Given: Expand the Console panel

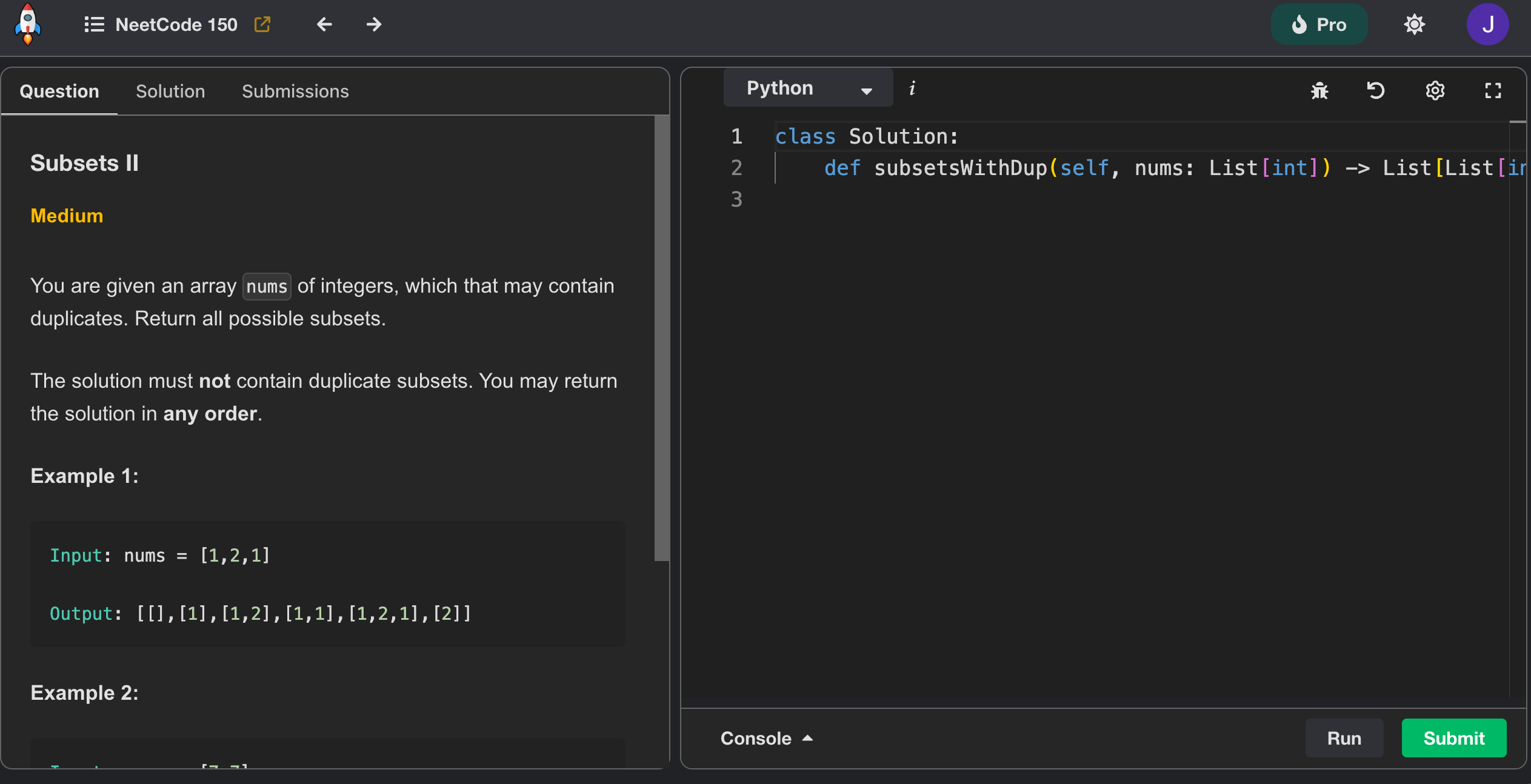Looking at the screenshot, I should (767, 739).
